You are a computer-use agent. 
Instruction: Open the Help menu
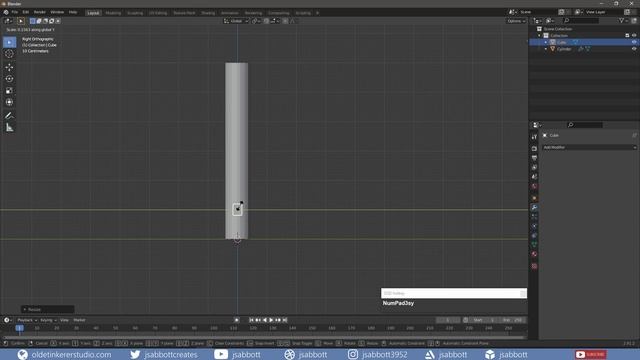tap(73, 12)
